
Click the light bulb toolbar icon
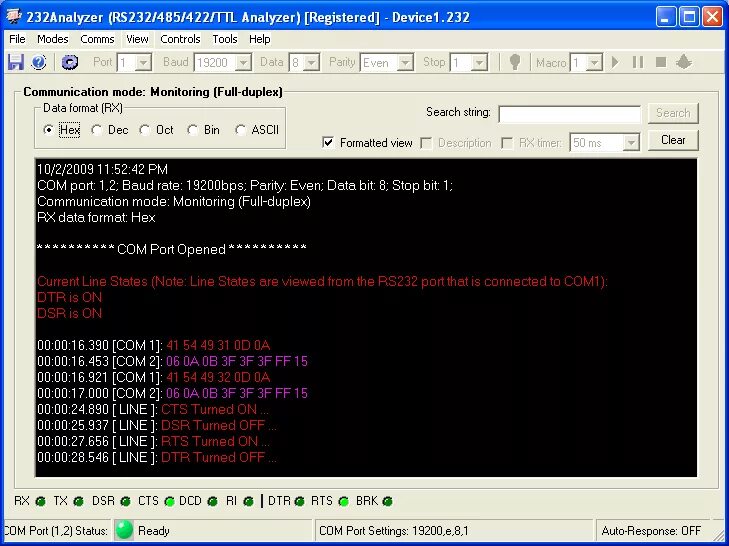pos(515,62)
